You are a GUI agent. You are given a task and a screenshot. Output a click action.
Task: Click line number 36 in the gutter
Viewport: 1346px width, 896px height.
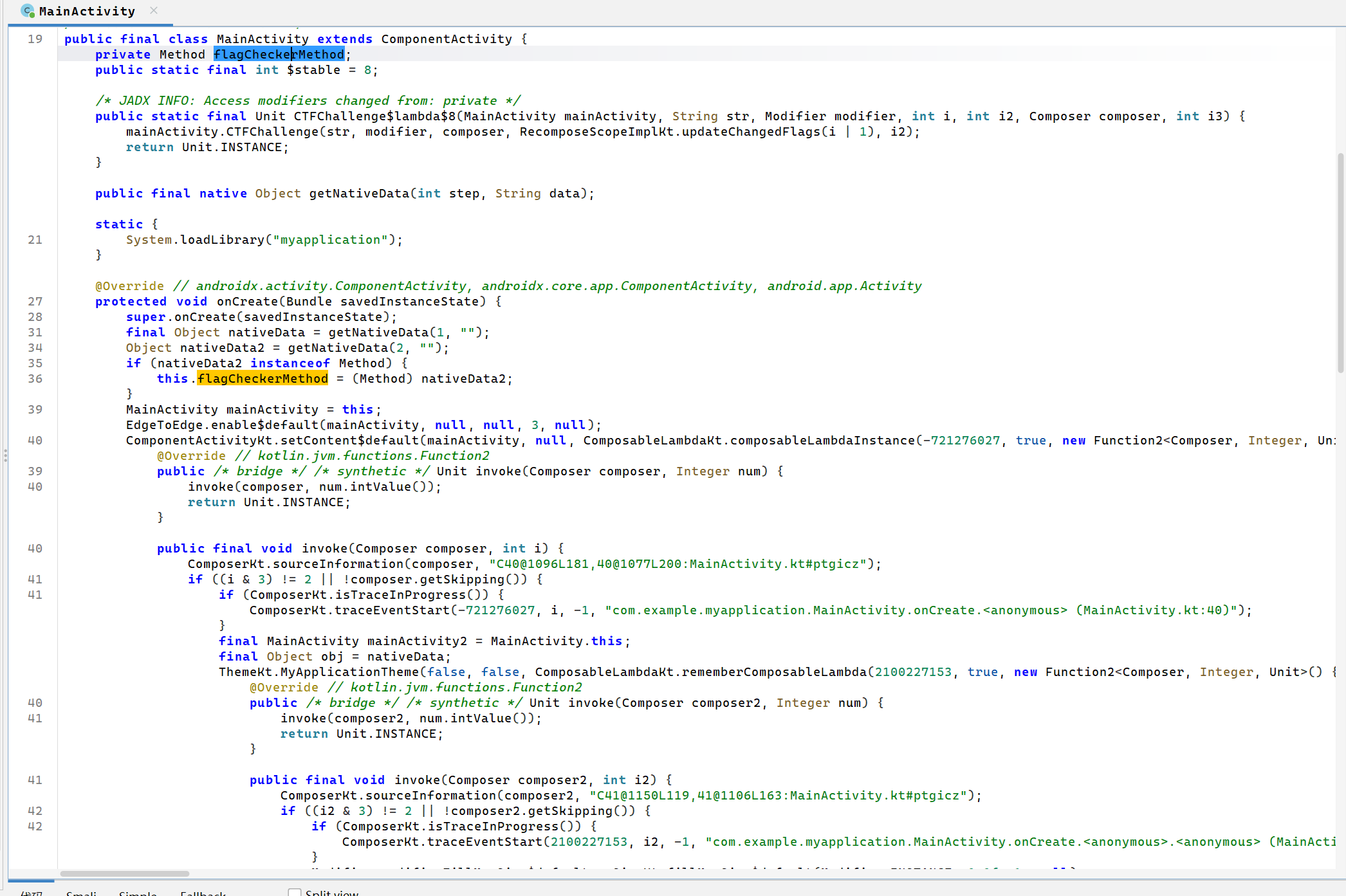coord(35,379)
